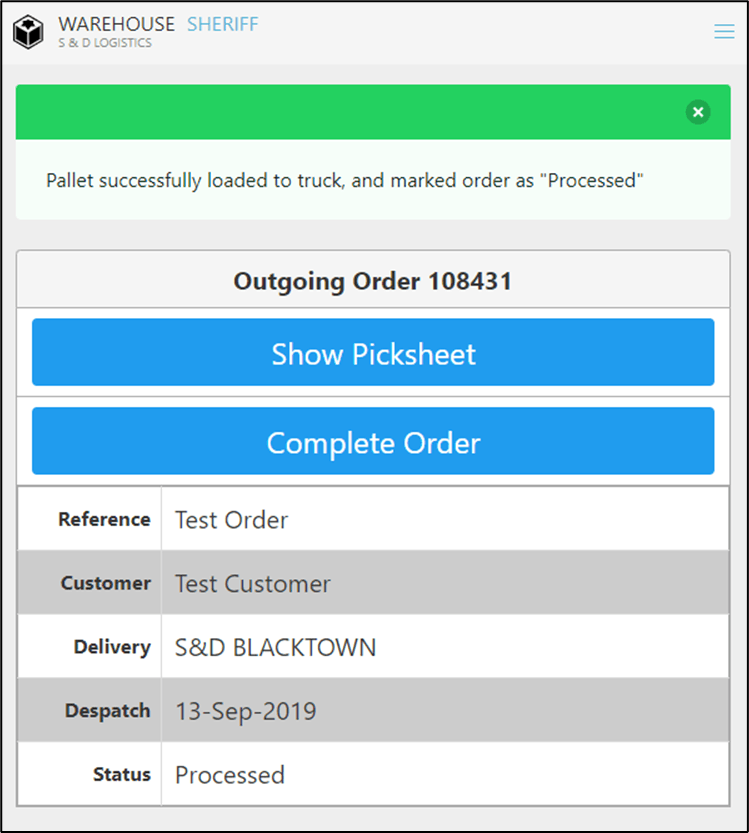Click the Warehouse Sheriff box logo icon
This screenshot has height=833, width=749.
28,32
